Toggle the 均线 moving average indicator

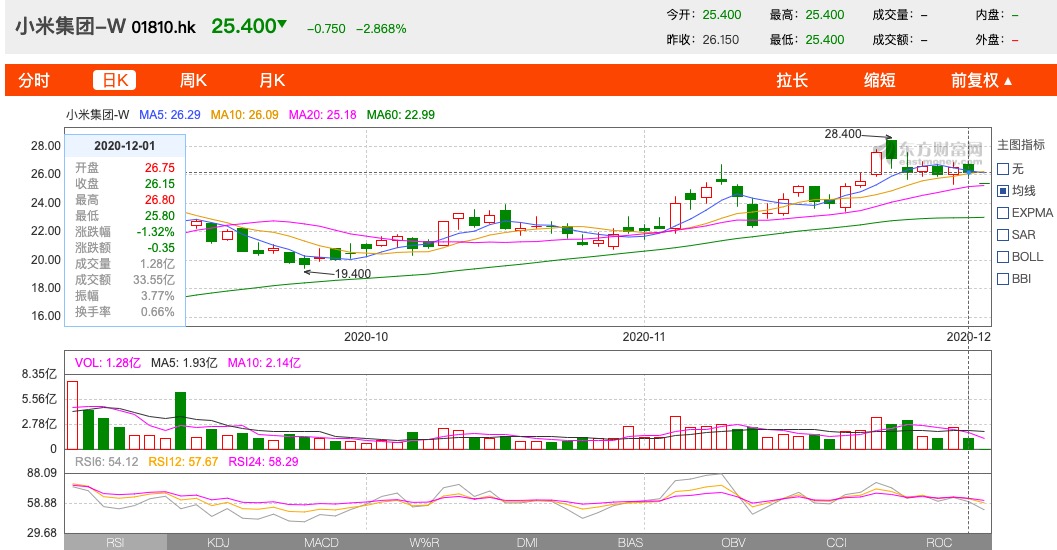(1003, 191)
